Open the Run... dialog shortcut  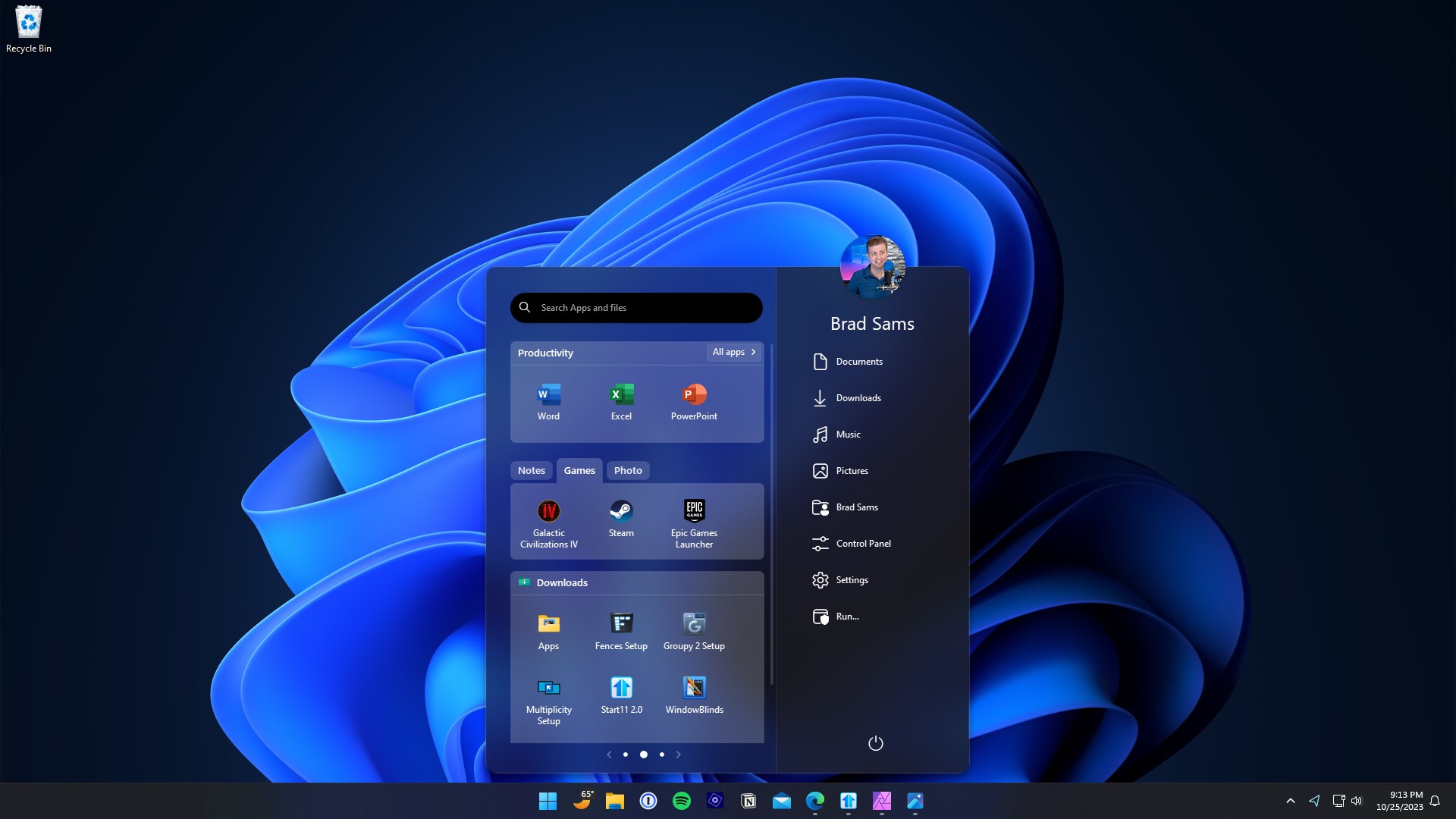click(x=836, y=617)
